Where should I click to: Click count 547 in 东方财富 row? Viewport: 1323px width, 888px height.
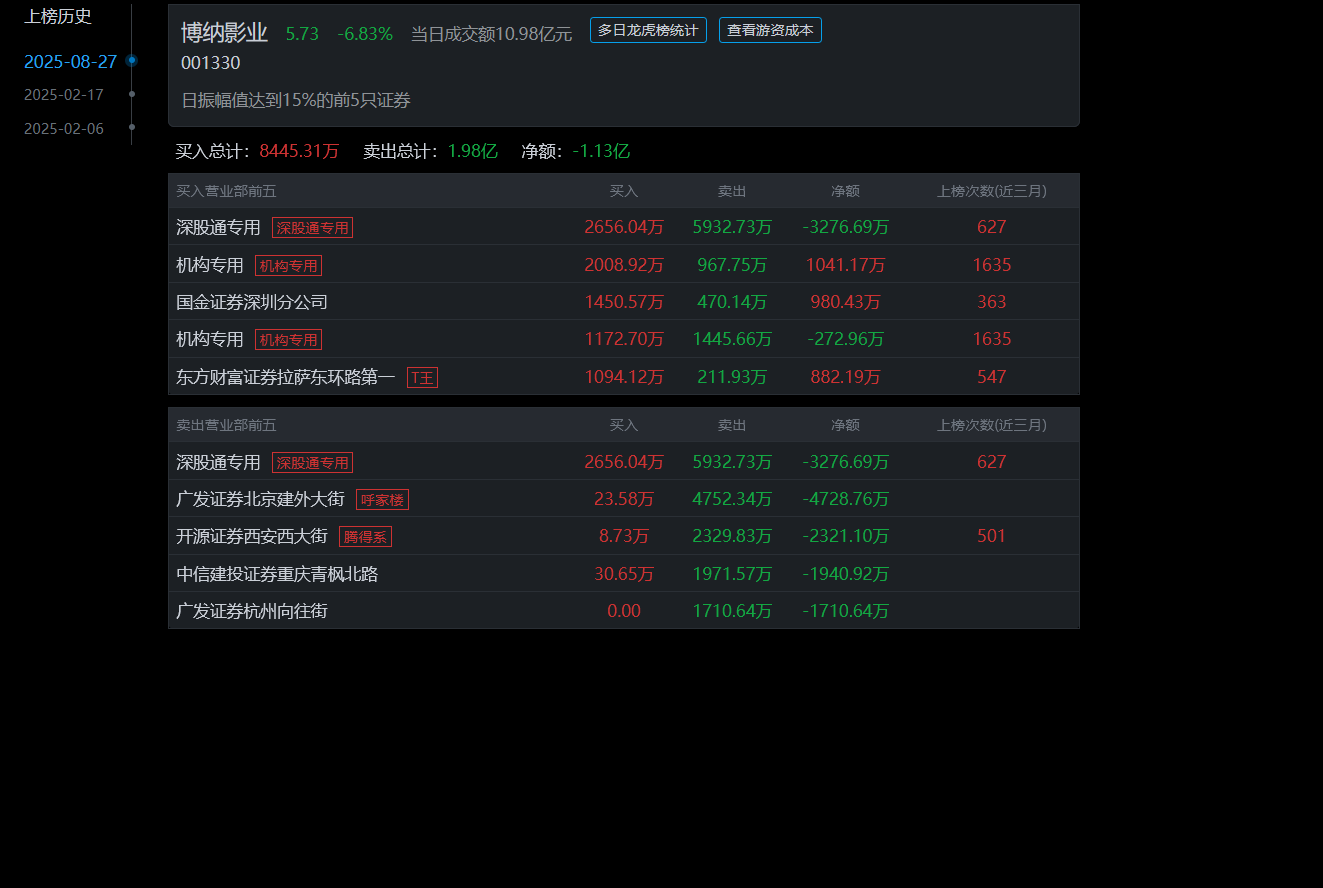pos(992,377)
